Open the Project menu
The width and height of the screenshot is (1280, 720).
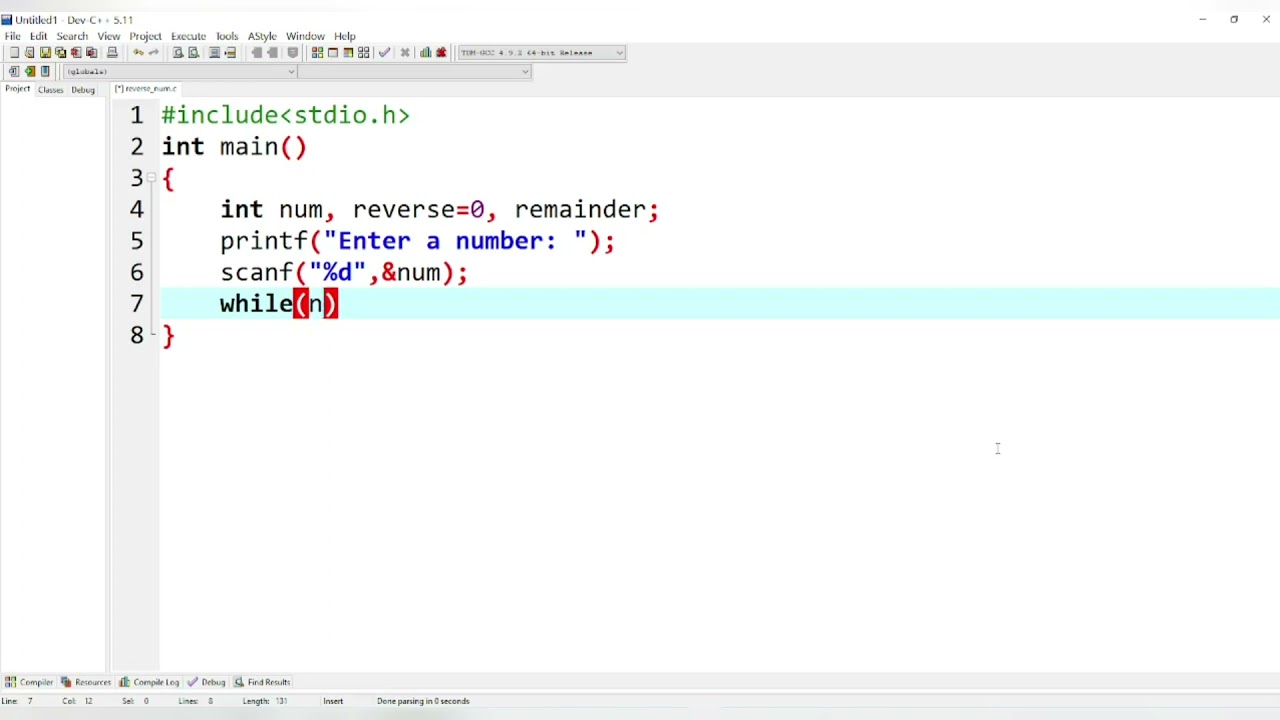pyautogui.click(x=145, y=36)
